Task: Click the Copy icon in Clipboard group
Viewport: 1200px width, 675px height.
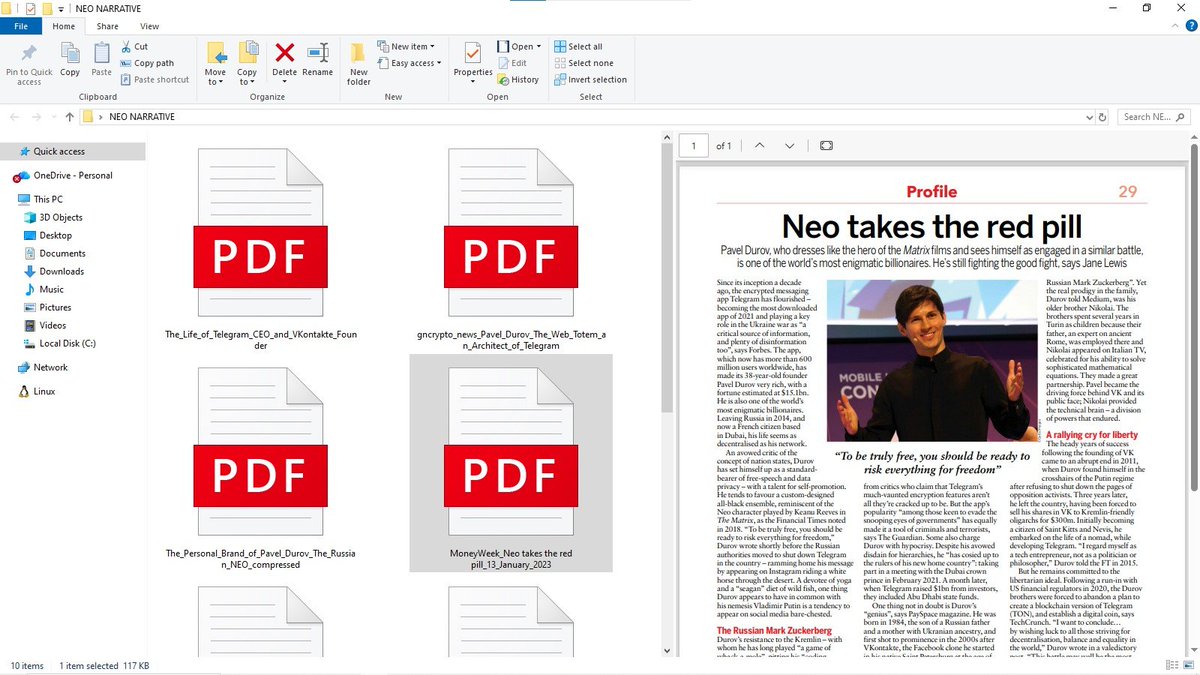Action: [x=70, y=52]
